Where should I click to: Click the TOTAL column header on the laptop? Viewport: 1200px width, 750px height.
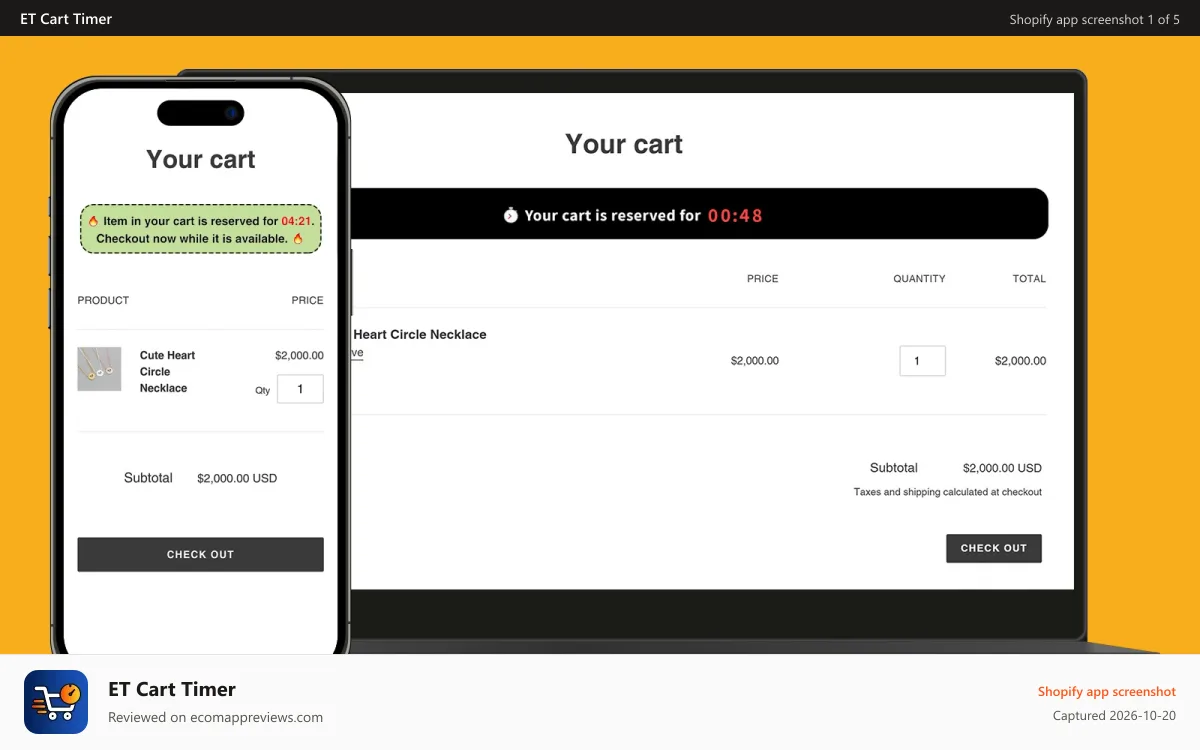(1029, 279)
